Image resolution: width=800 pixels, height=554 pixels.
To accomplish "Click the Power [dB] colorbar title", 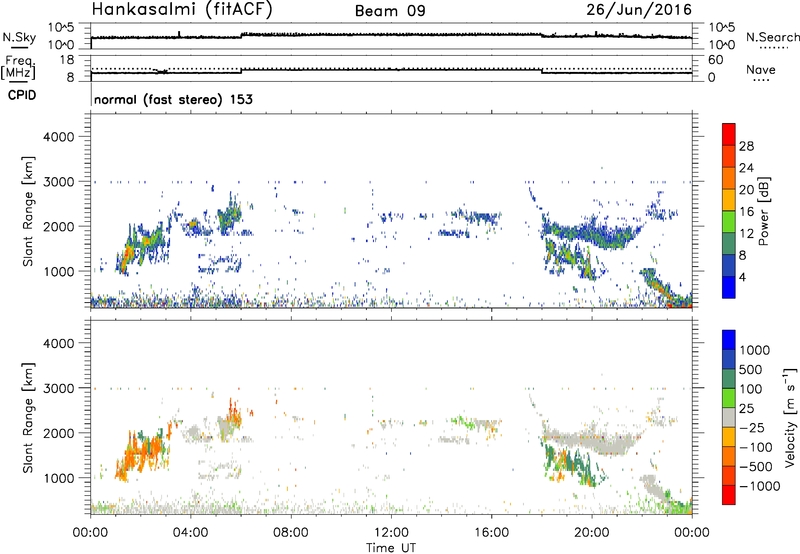I will (763, 212).
